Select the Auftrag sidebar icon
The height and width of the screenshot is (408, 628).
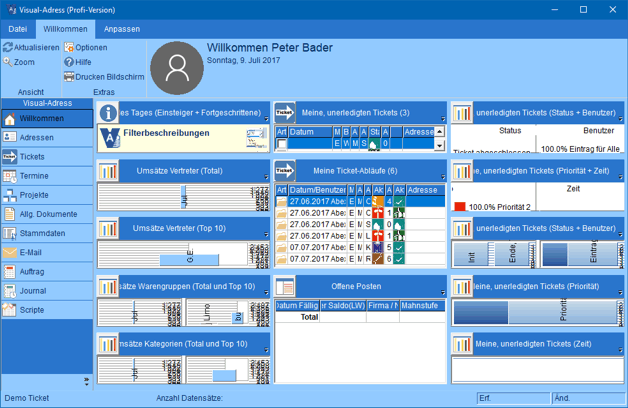click(x=9, y=271)
